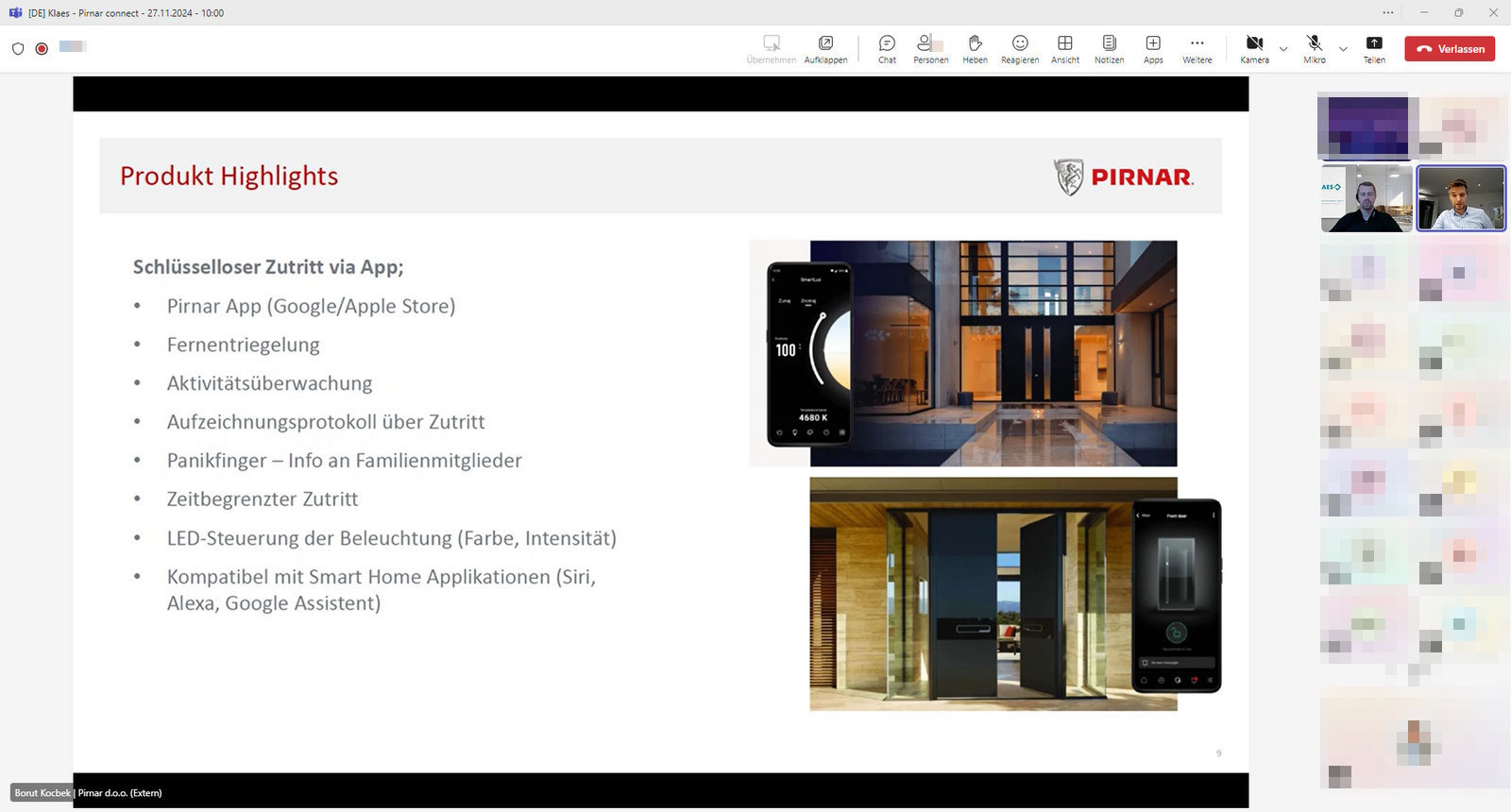Select participant video with AES banner
Viewport: 1511px width, 812px height.
(1366, 198)
